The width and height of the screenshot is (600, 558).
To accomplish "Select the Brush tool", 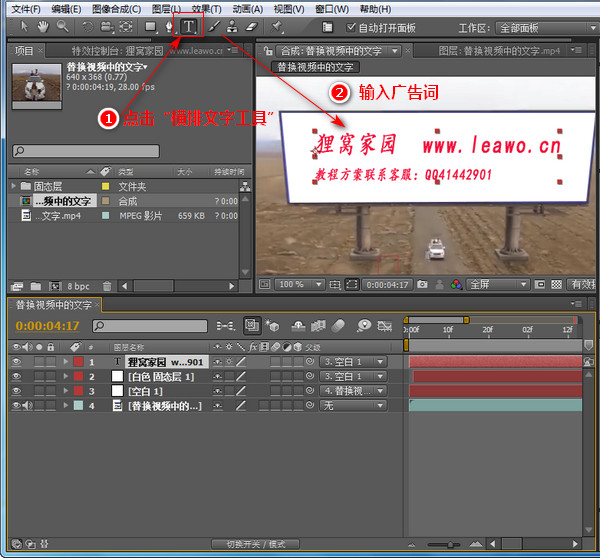I will click(214, 27).
